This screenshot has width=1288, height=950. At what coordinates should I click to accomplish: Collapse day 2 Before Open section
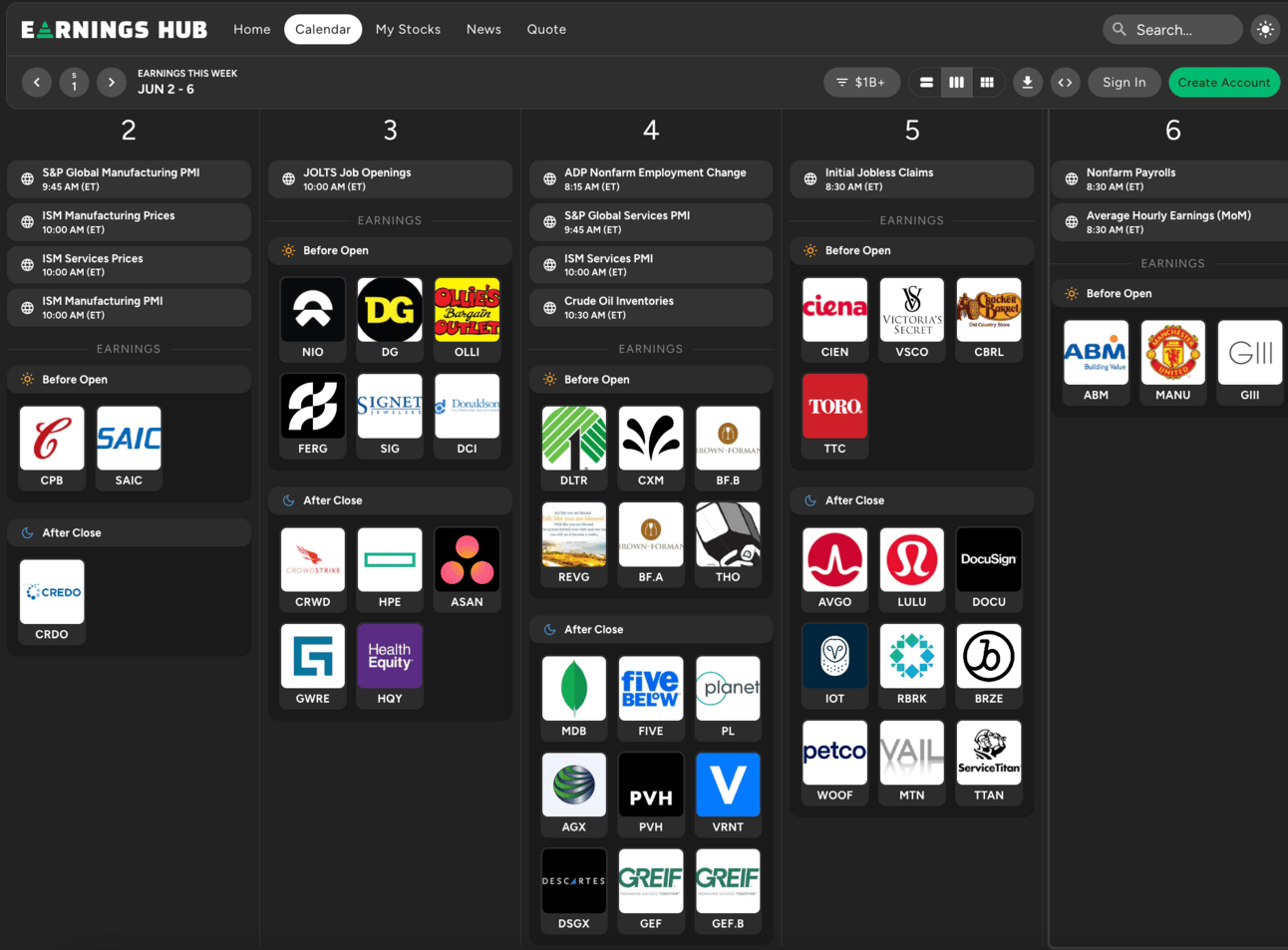coord(129,379)
